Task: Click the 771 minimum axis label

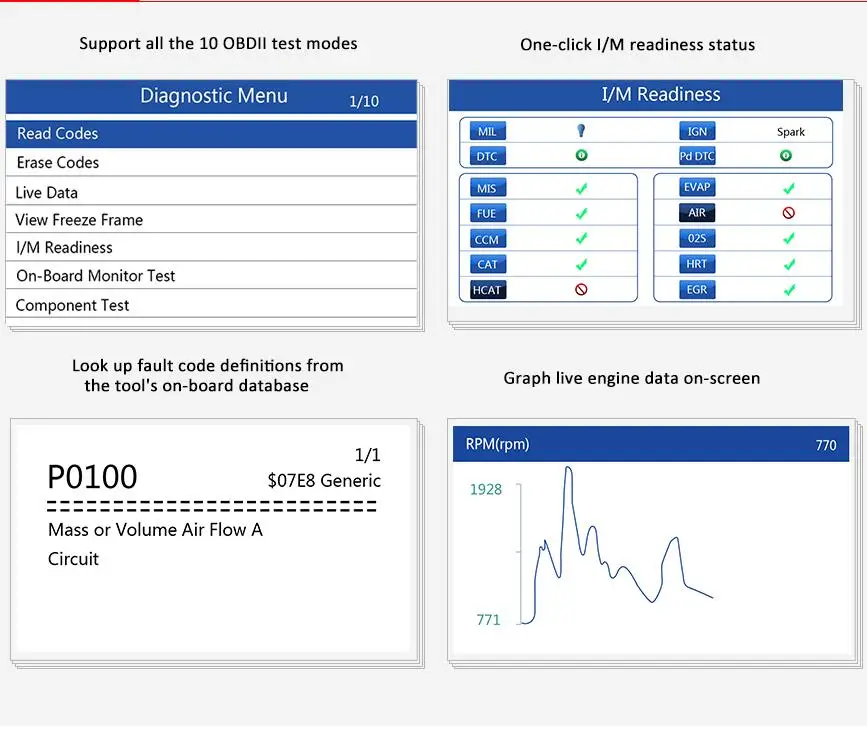Action: (x=488, y=620)
